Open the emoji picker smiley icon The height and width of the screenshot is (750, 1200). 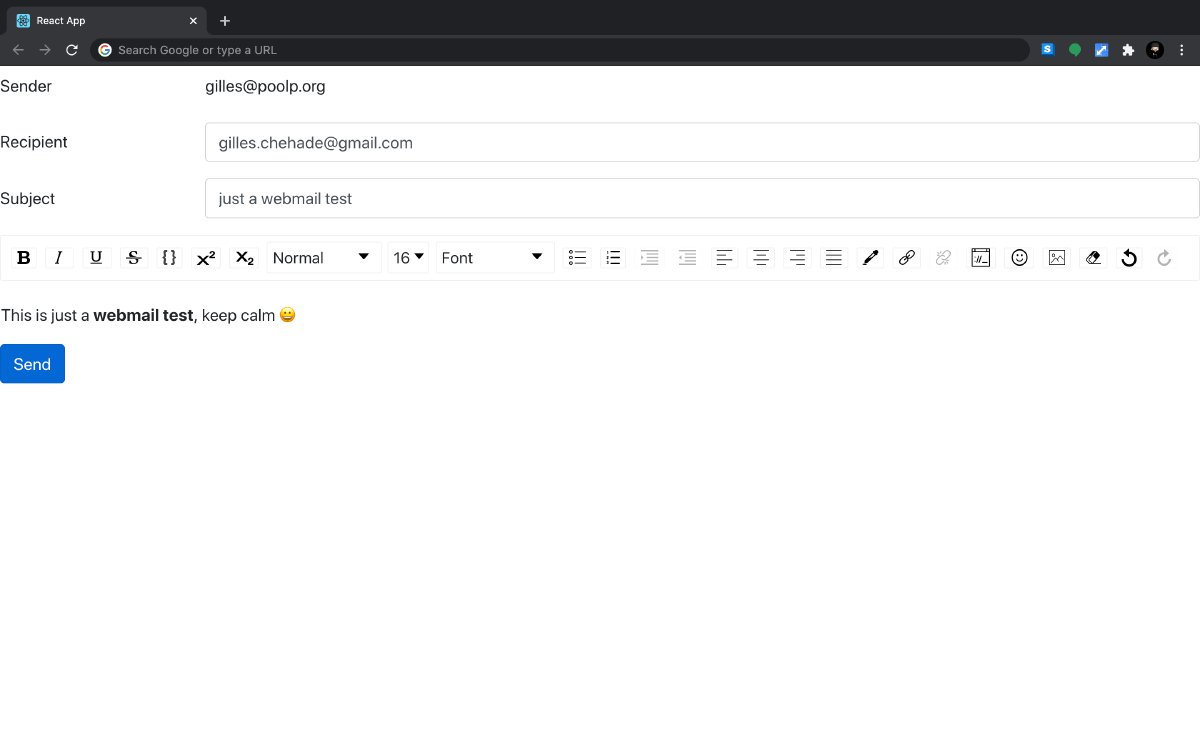pyautogui.click(x=1020, y=258)
